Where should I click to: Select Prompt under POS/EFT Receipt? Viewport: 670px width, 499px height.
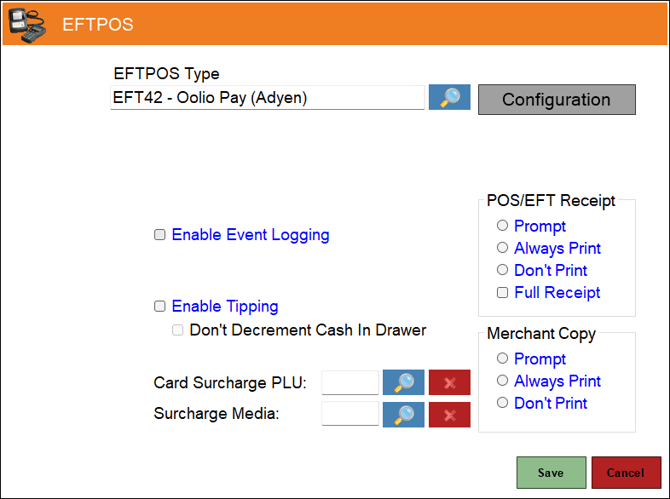click(502, 225)
